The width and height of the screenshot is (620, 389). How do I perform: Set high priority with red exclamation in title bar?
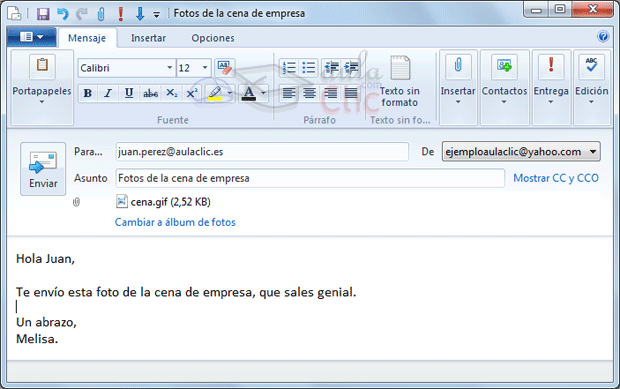[x=121, y=14]
